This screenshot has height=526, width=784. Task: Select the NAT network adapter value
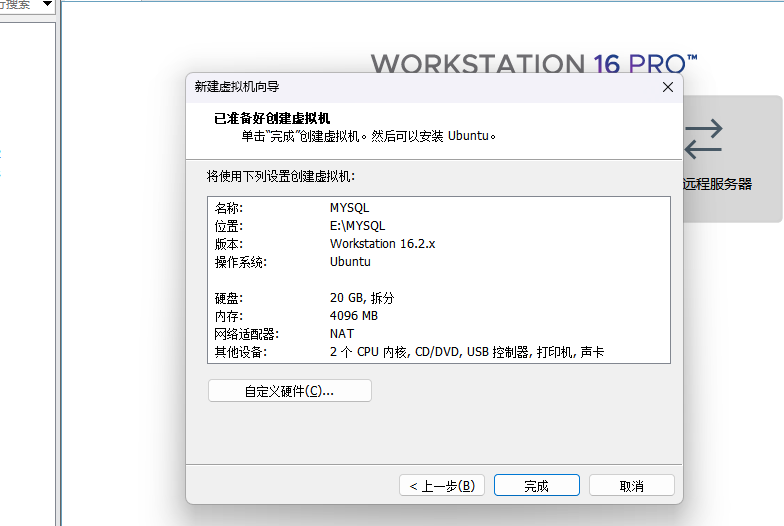[342, 334]
